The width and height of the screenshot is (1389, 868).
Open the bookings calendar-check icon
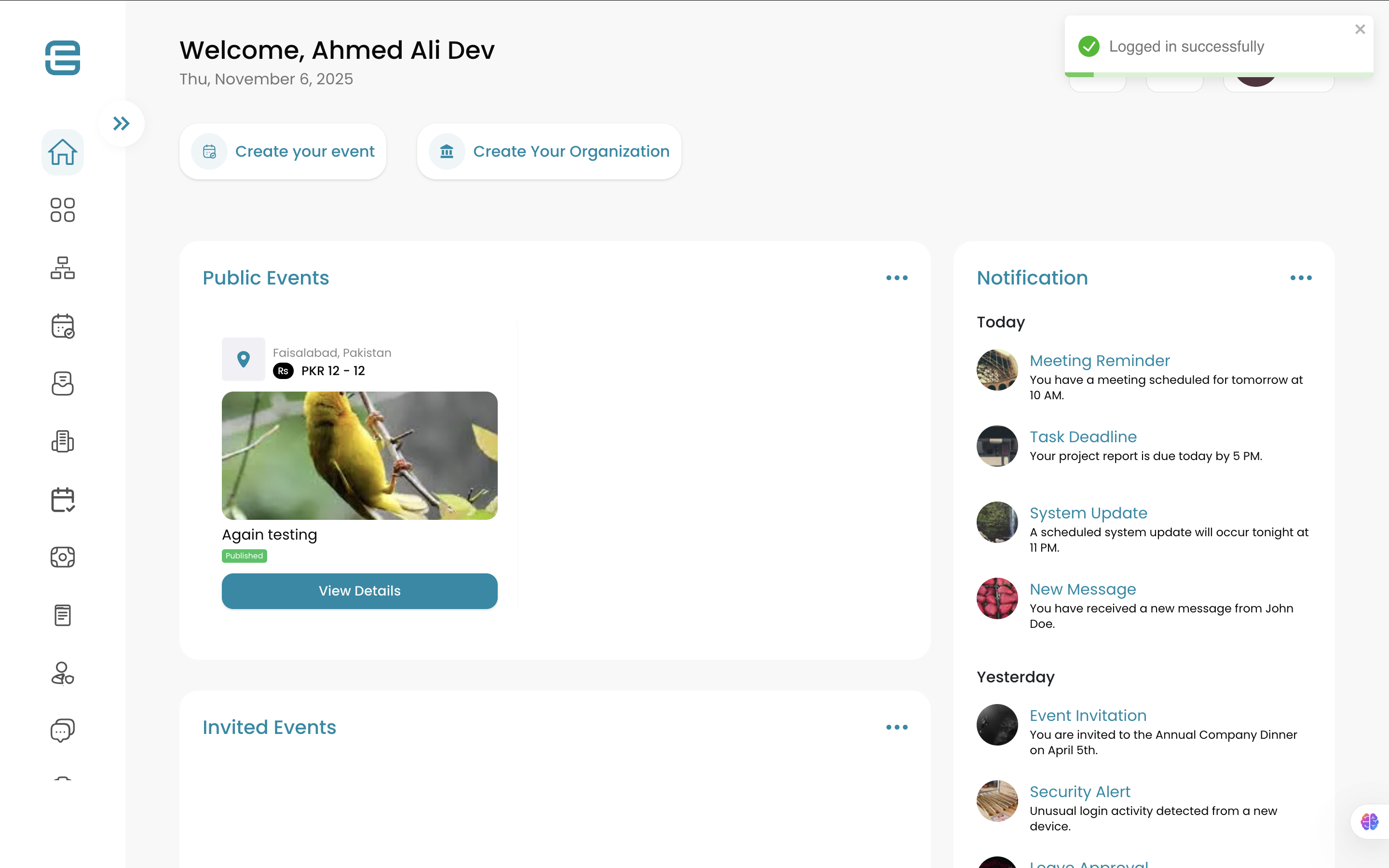63,500
